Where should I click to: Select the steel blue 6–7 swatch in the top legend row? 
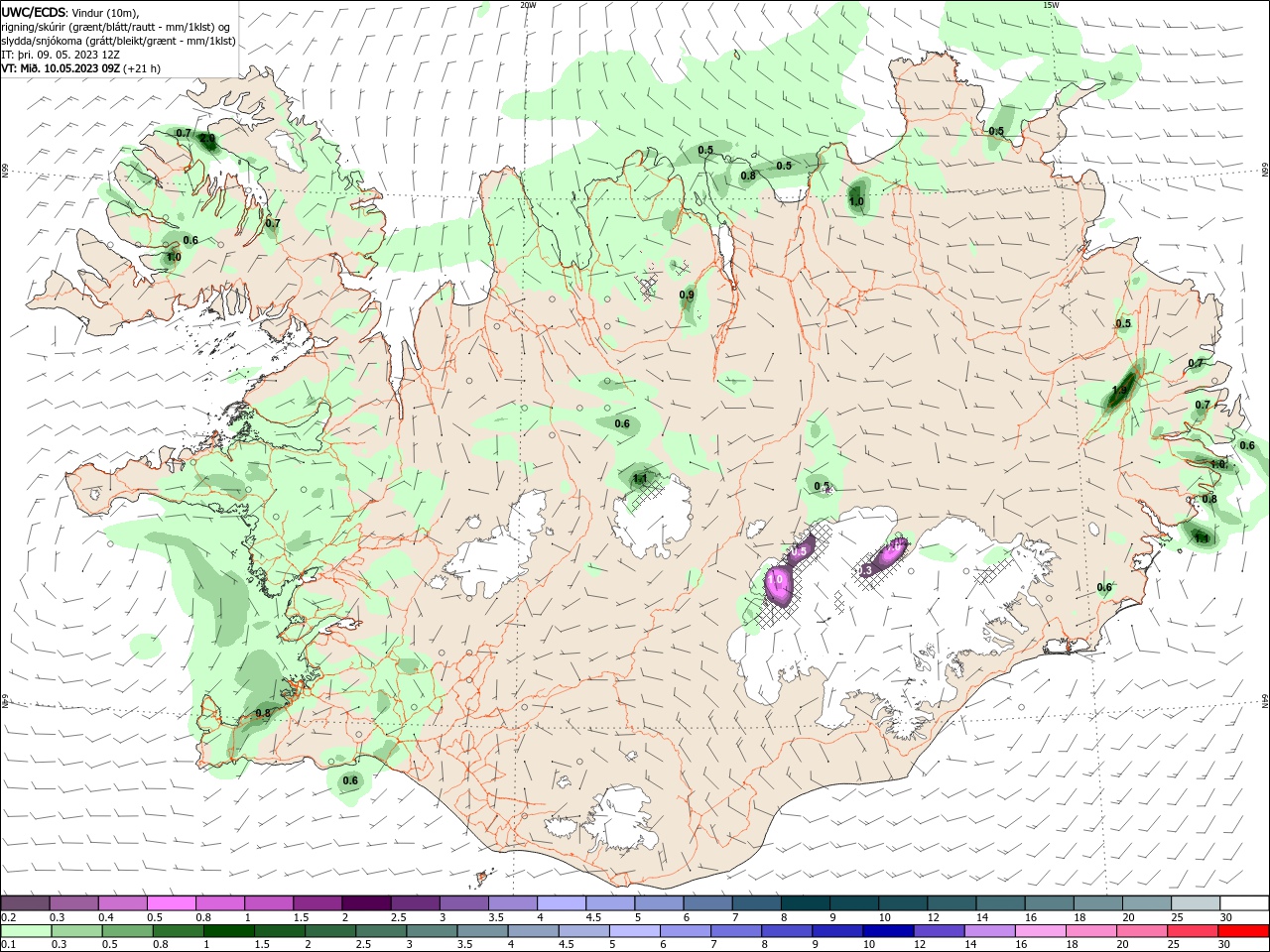coord(707,902)
